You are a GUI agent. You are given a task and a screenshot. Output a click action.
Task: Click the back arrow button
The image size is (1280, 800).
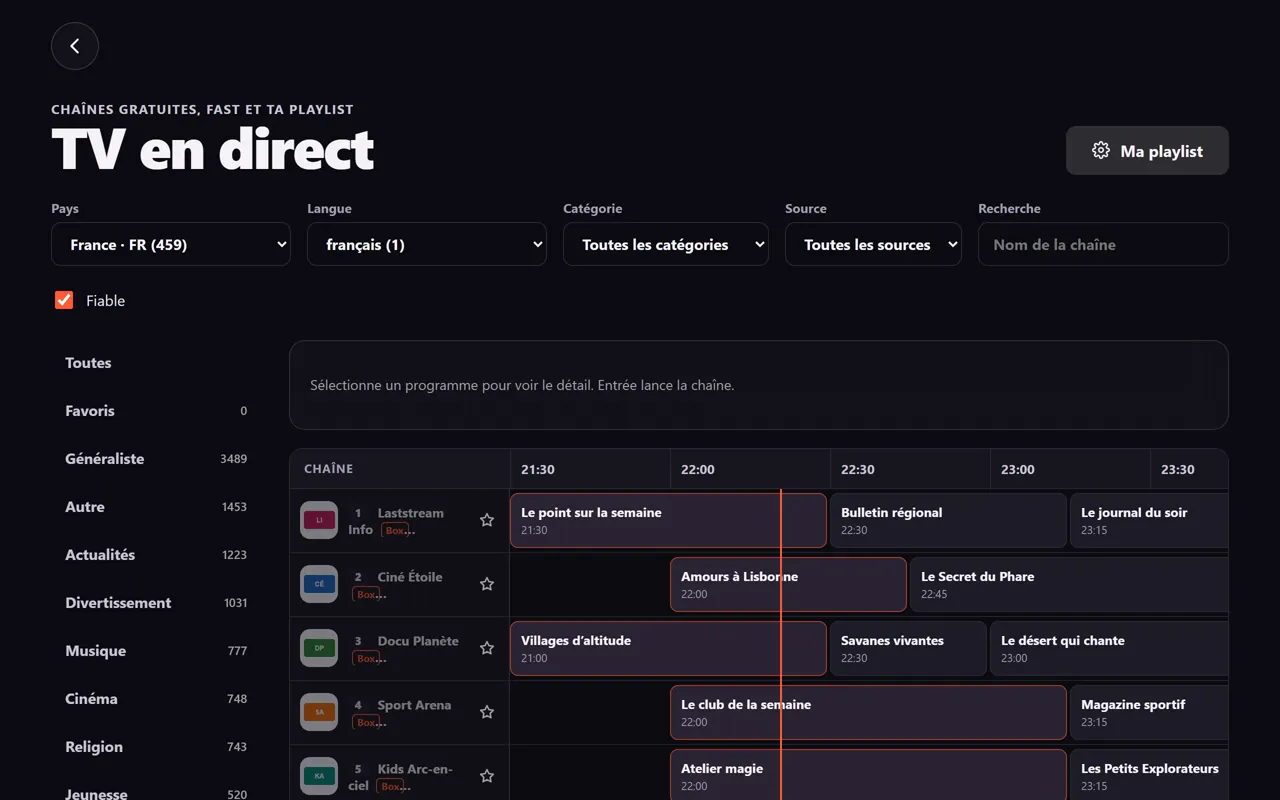coord(75,46)
